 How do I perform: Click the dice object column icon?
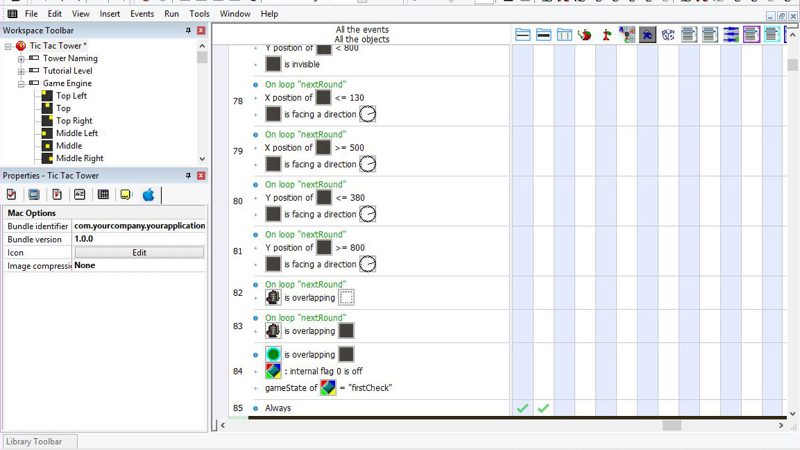pyautogui.click(x=668, y=35)
